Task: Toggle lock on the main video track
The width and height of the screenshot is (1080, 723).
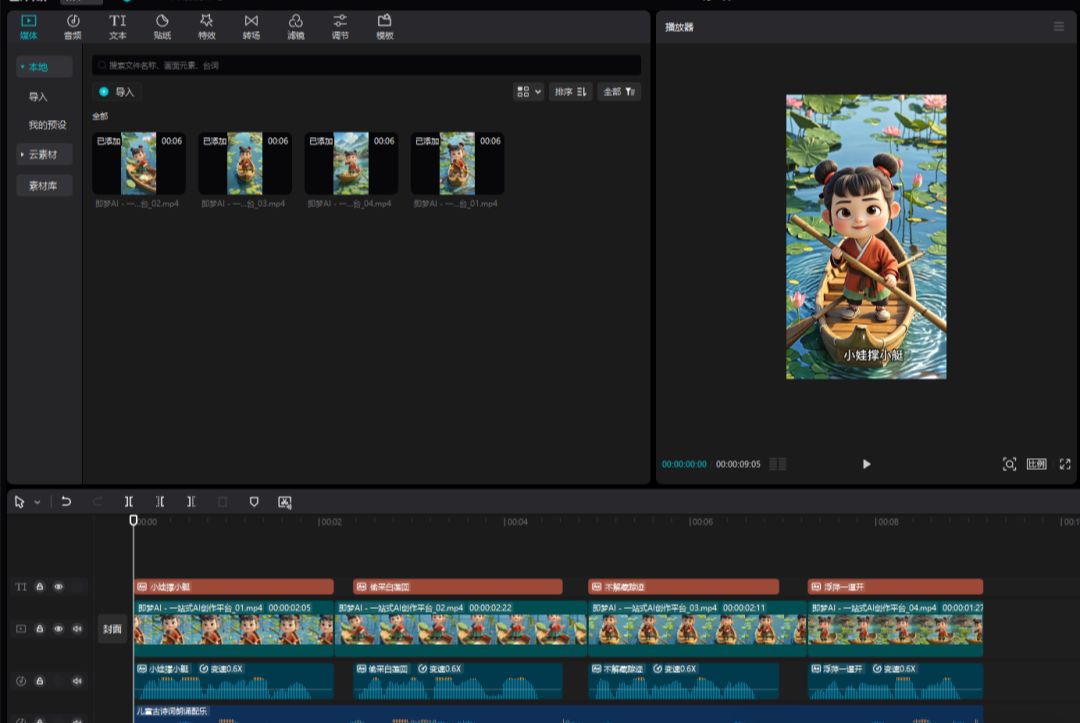Action: pos(40,629)
